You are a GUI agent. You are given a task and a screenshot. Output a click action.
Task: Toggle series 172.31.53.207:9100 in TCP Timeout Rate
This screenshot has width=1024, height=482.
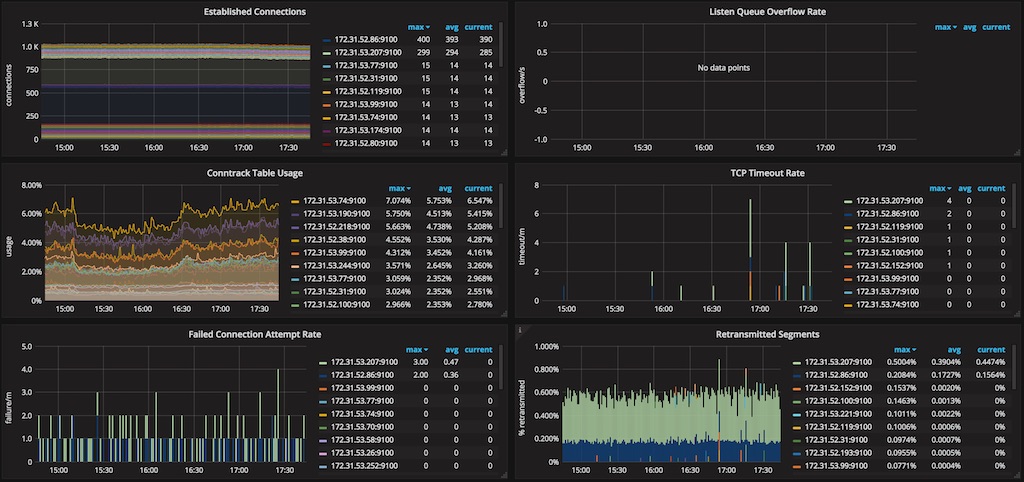click(889, 201)
